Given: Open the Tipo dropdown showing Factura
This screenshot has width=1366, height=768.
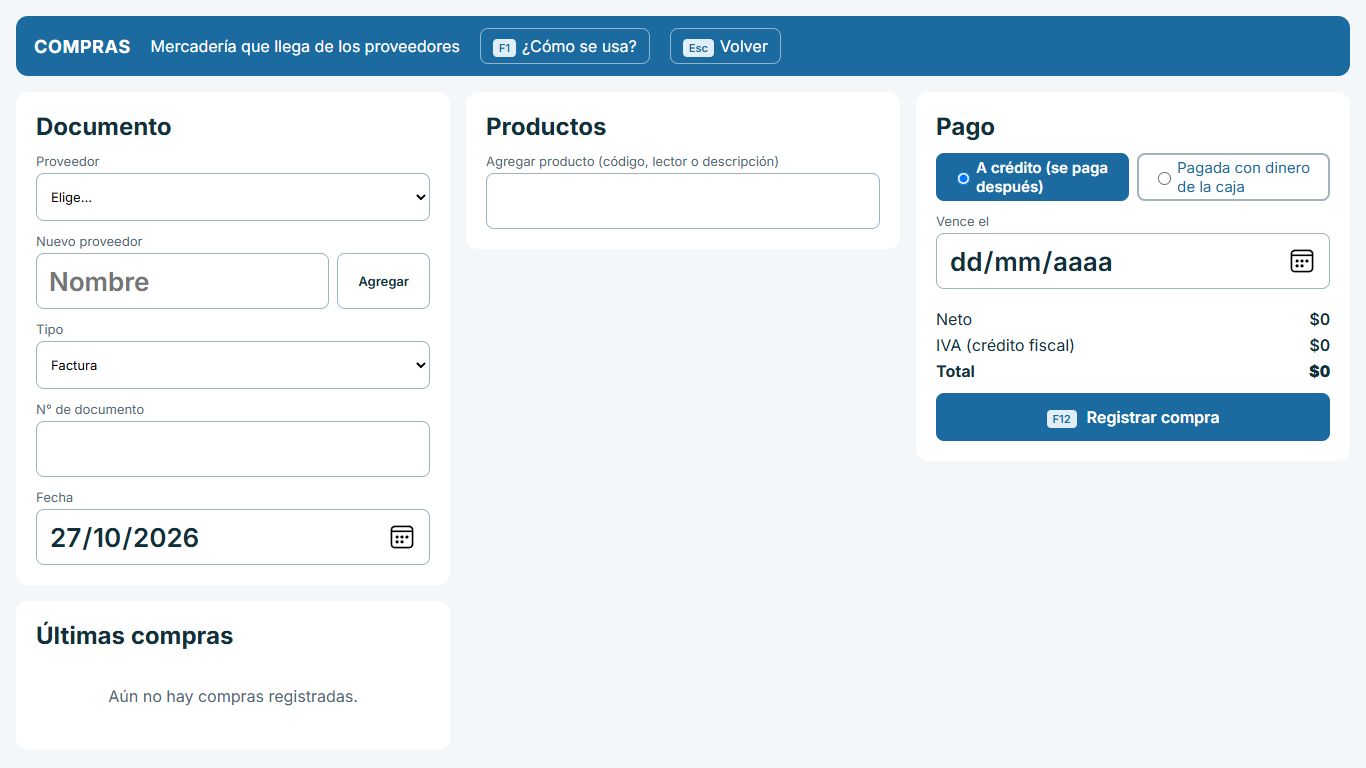Looking at the screenshot, I should 233,365.
